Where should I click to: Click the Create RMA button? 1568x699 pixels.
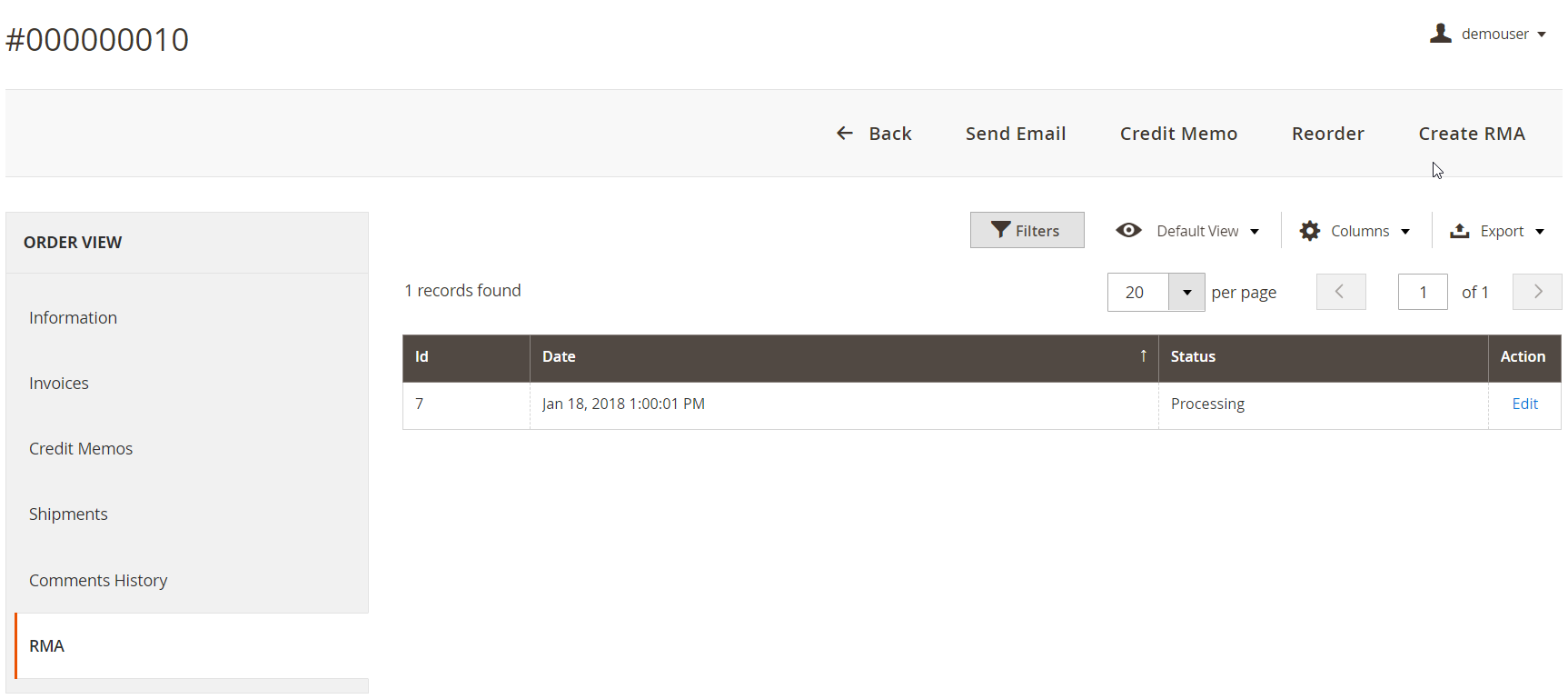pyautogui.click(x=1472, y=134)
